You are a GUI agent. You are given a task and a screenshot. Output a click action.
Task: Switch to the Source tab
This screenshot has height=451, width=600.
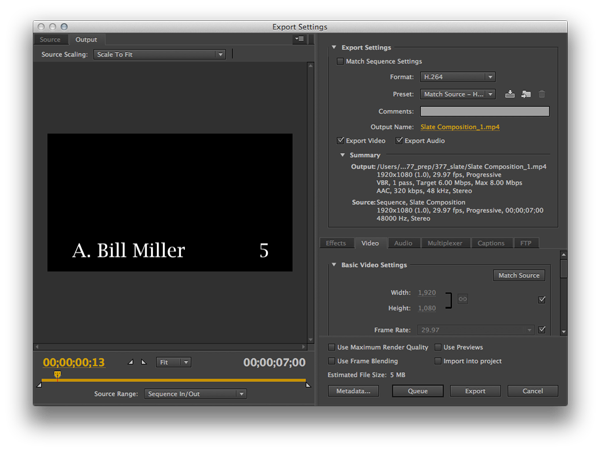50,39
